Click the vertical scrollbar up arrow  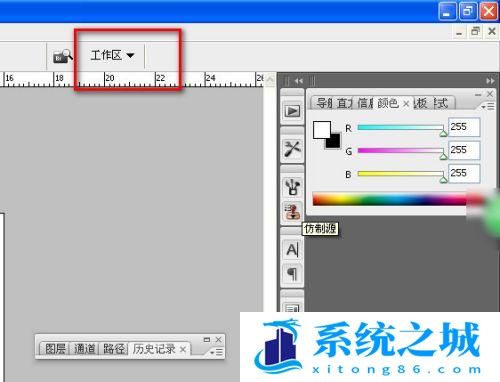[270, 80]
